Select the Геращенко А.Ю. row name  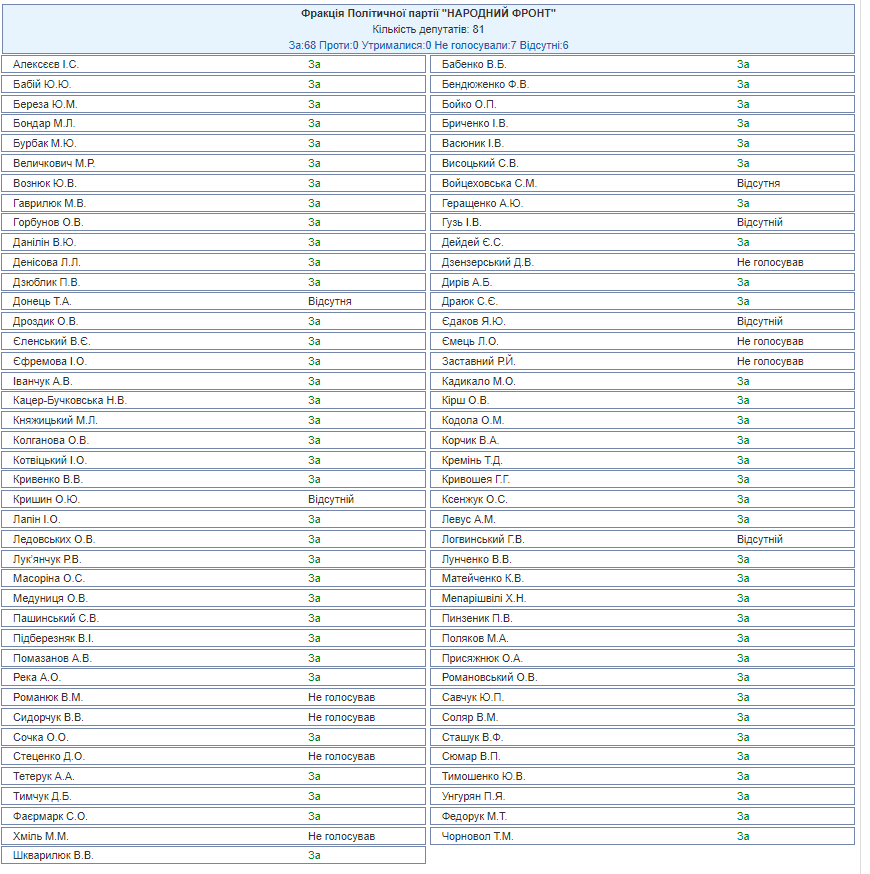point(483,203)
